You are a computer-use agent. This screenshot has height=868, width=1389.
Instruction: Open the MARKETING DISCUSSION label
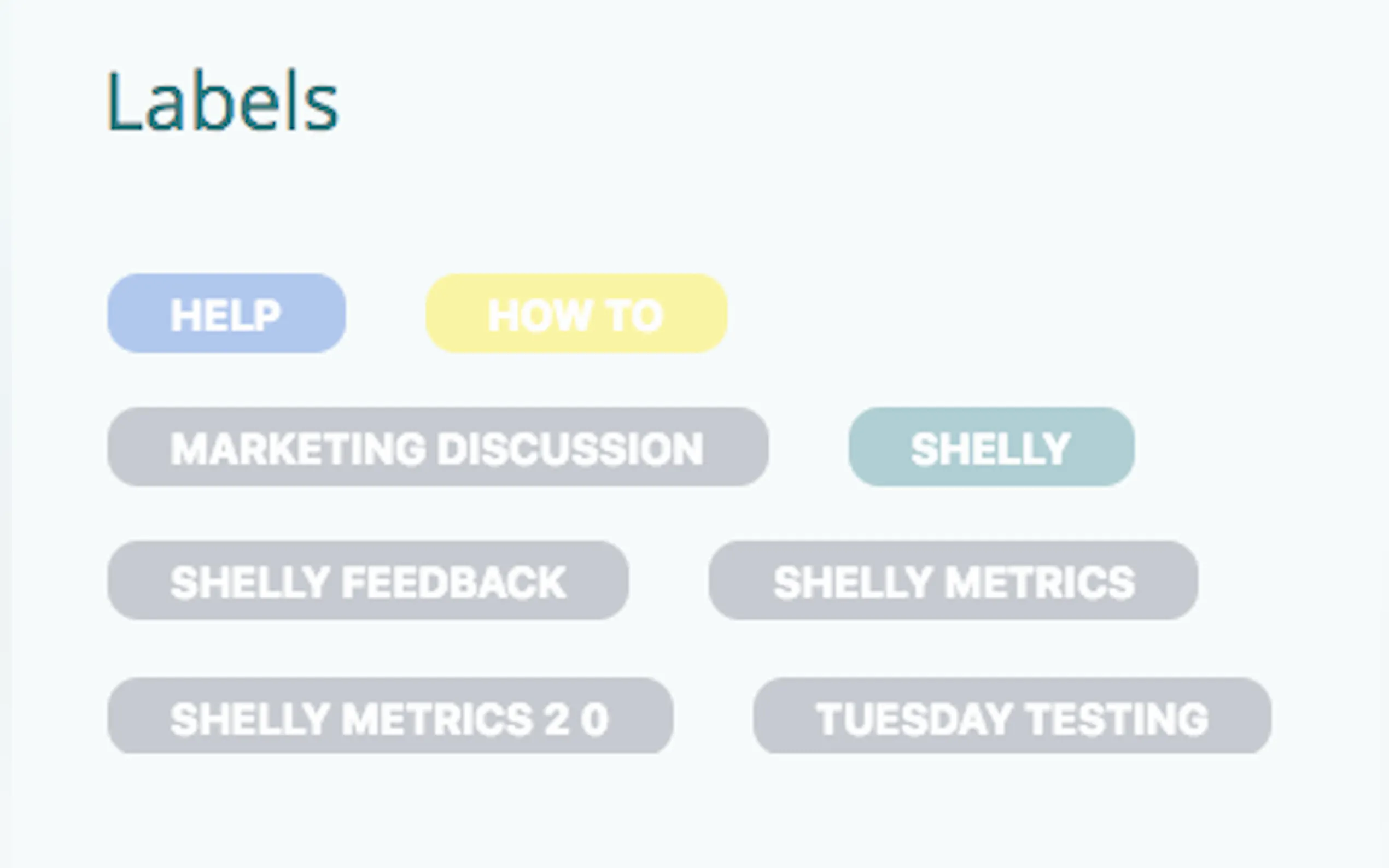point(437,447)
